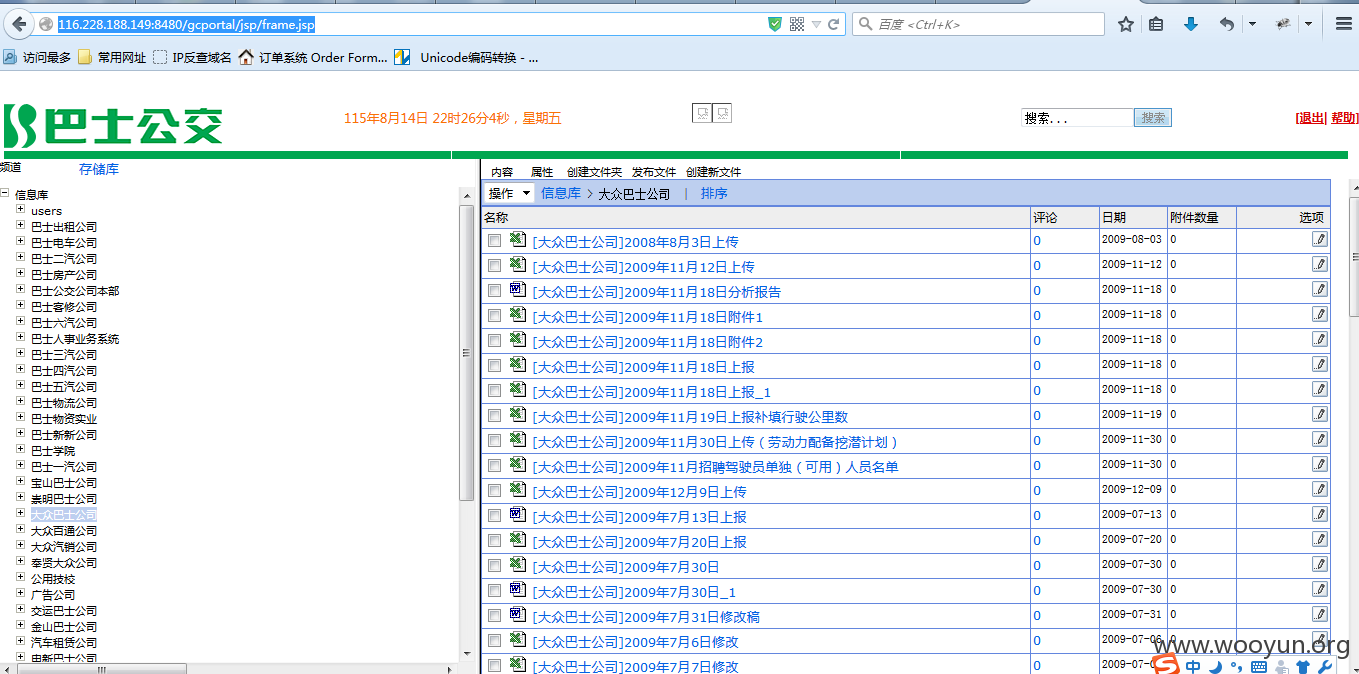Click the Word icon of 2009年7月31日修改稿

517,615
